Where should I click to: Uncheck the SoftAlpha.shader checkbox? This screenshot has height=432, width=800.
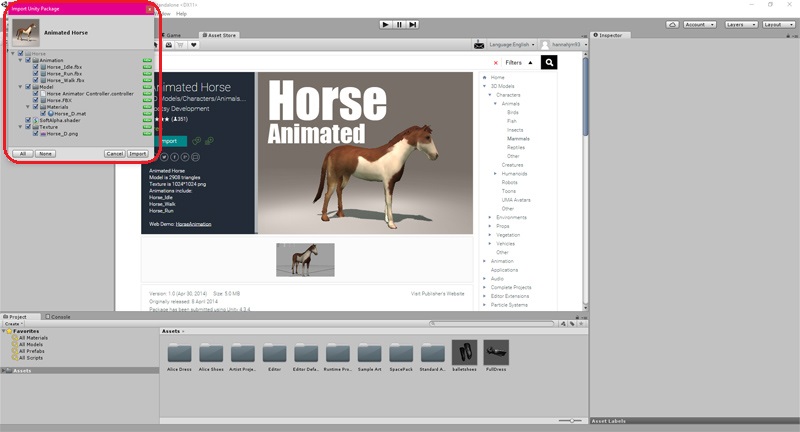[29, 120]
